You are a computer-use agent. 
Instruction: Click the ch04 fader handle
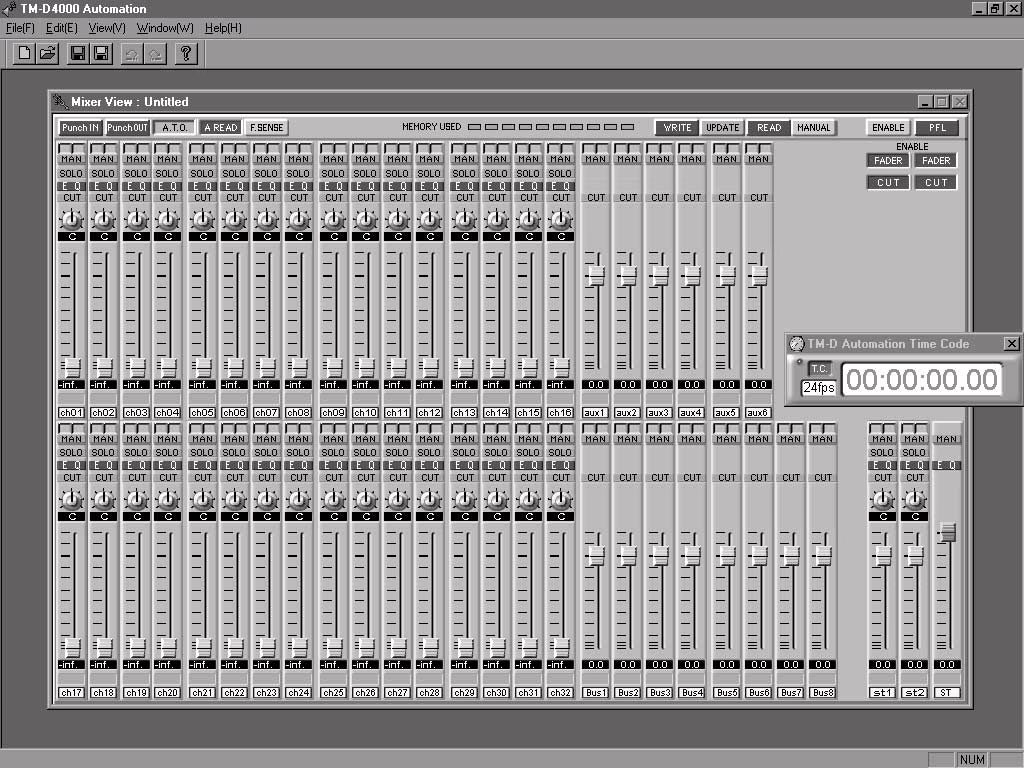coord(168,368)
